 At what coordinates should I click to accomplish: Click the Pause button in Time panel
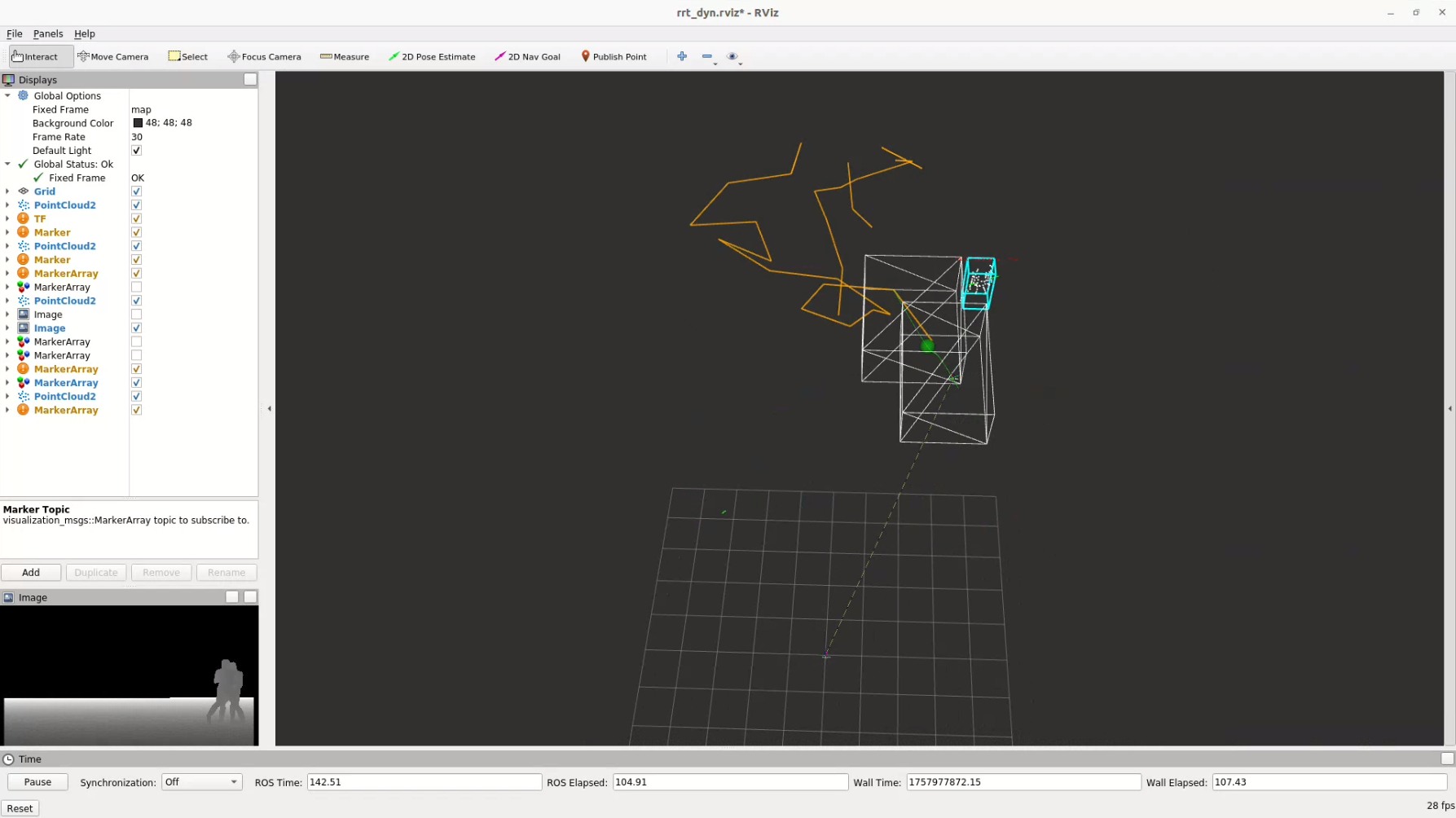click(x=37, y=782)
